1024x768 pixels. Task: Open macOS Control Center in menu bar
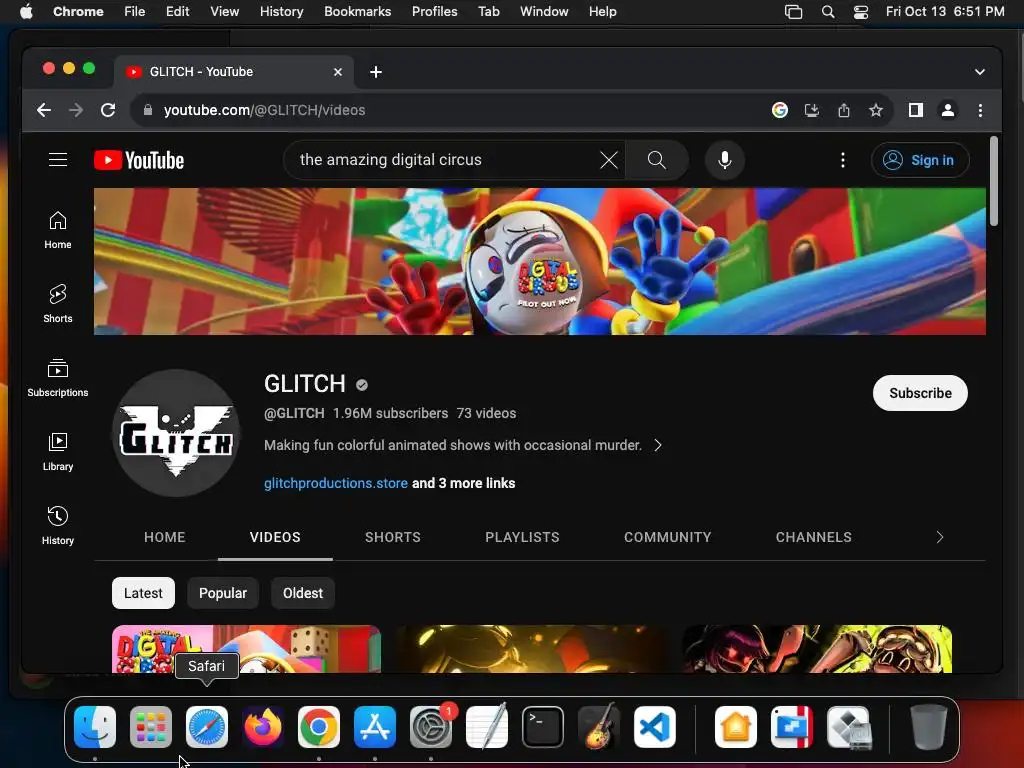pos(860,11)
